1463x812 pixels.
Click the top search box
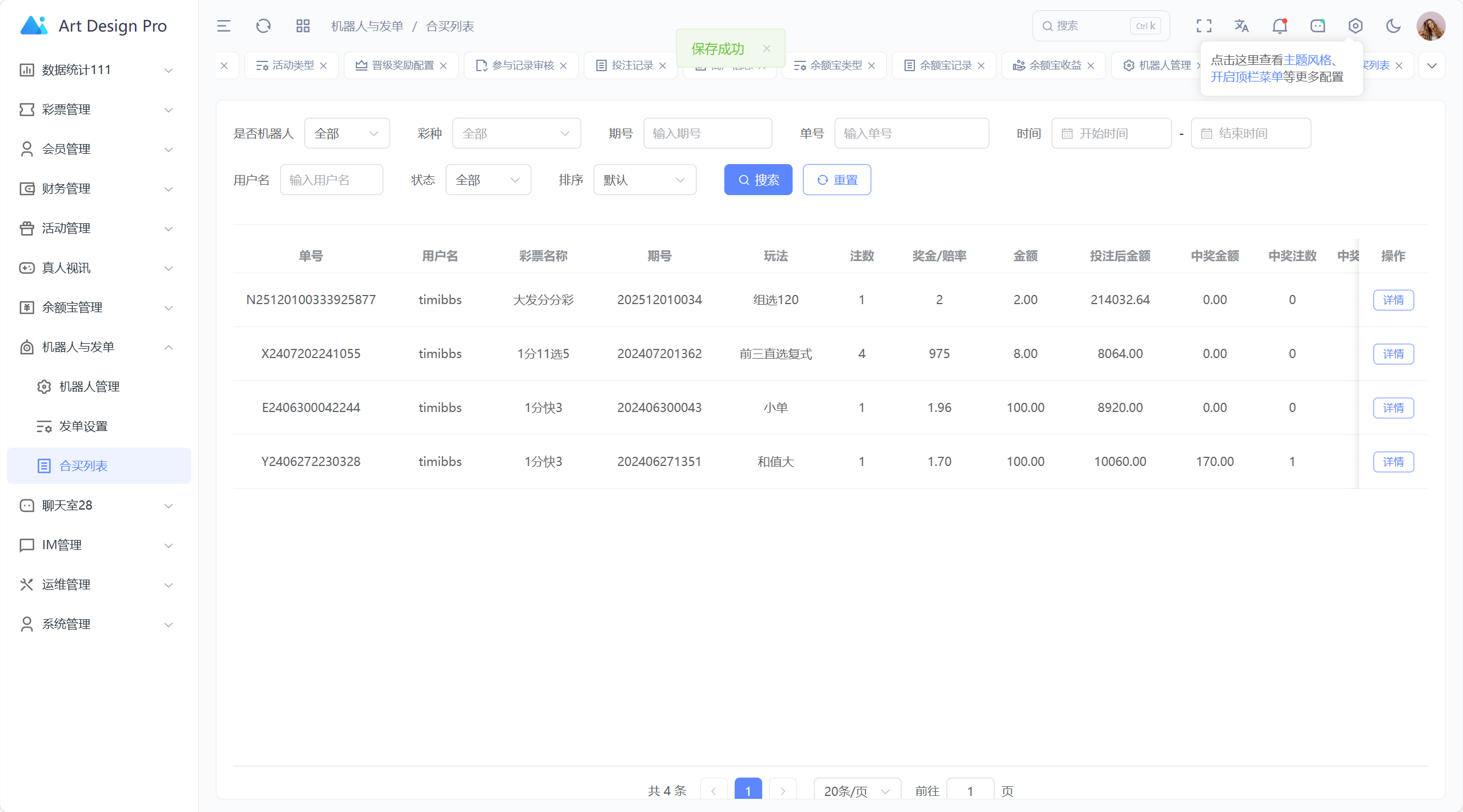1100,26
